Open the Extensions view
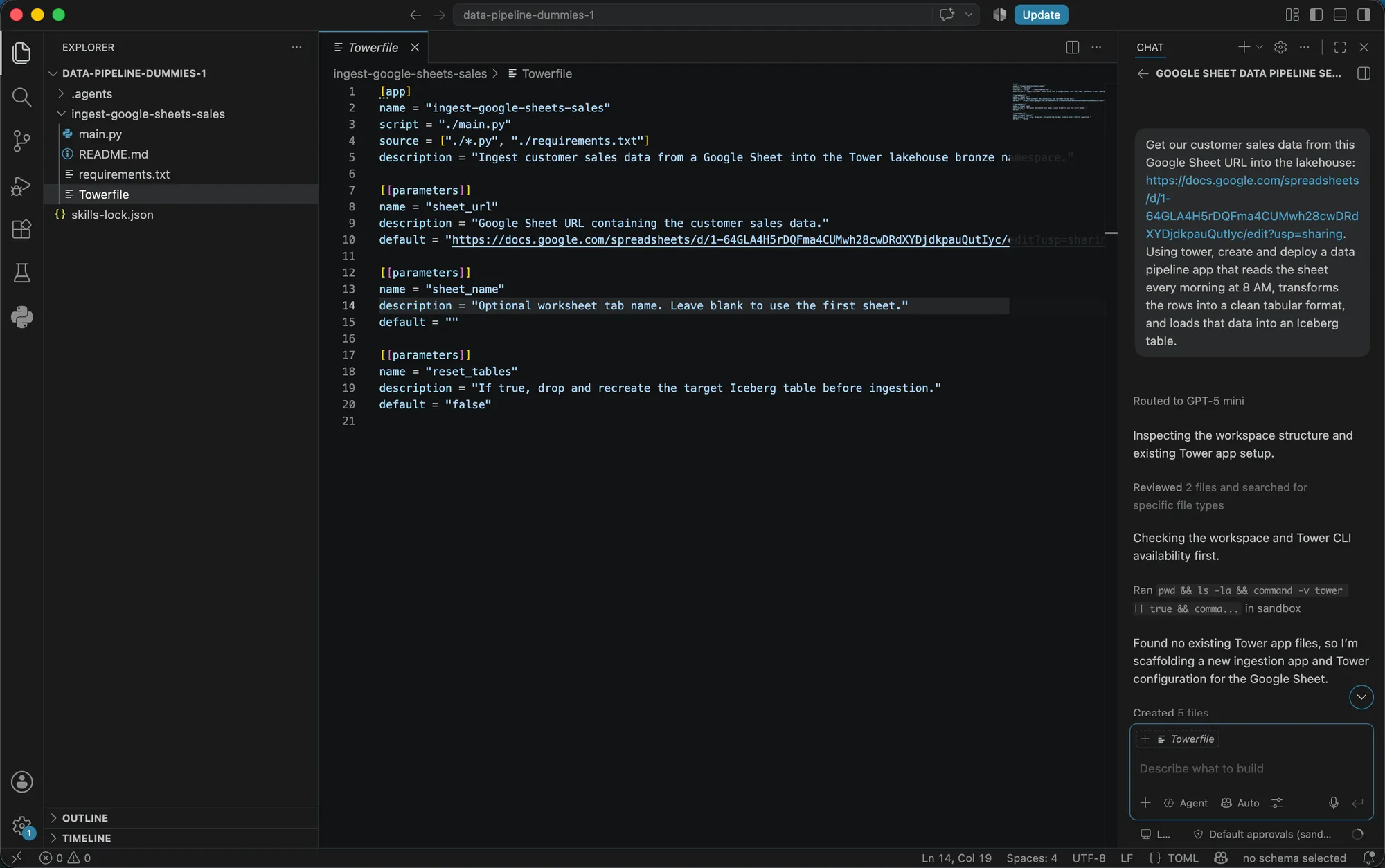 point(21,229)
